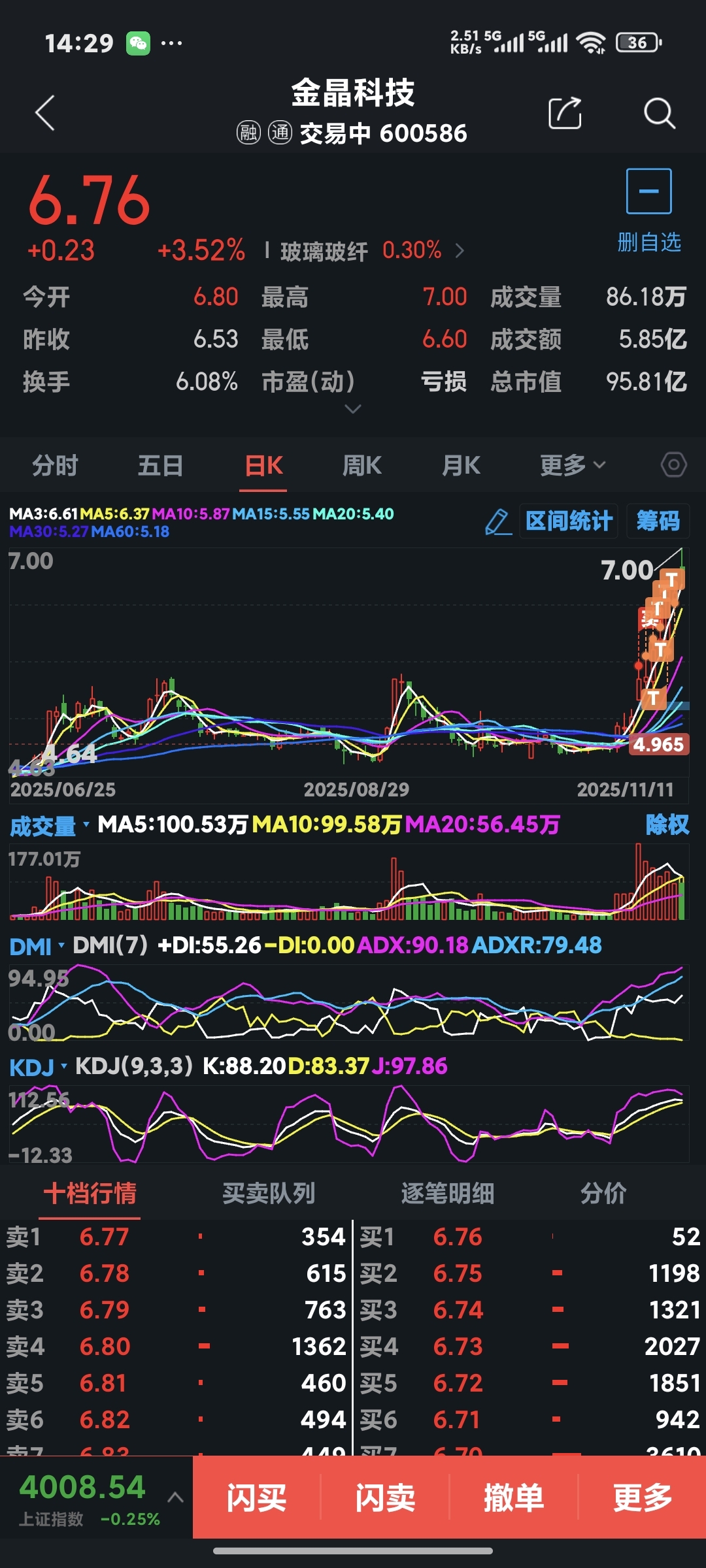Select the 卖3 6.79 order row
The height and width of the screenshot is (1568, 706).
(x=176, y=1309)
